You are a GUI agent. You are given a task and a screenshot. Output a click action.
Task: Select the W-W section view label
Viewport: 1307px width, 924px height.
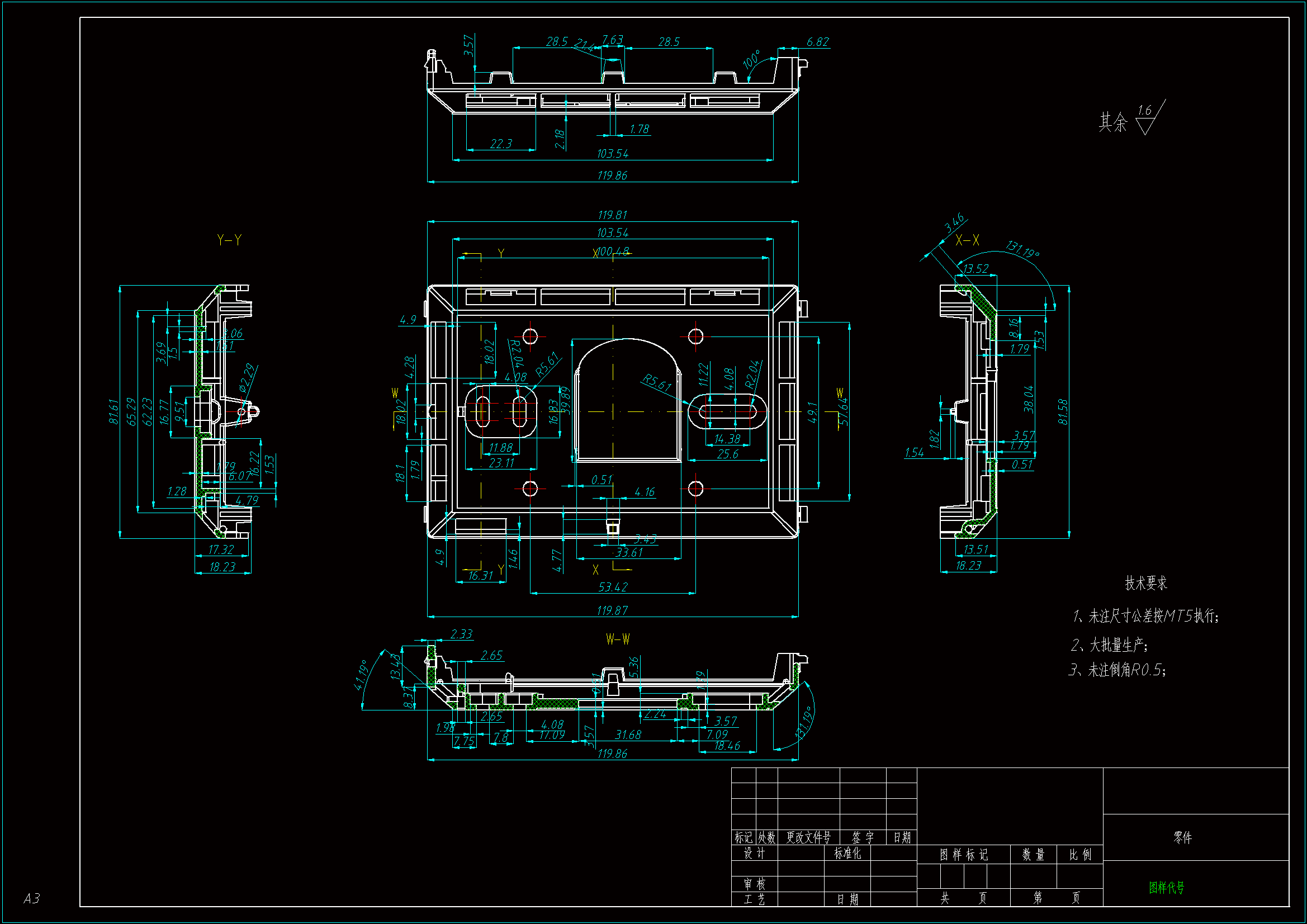point(617,639)
